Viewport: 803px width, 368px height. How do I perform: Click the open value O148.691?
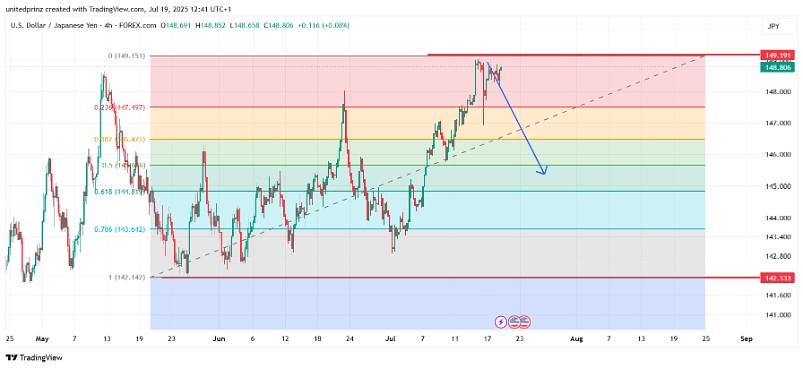click(175, 25)
